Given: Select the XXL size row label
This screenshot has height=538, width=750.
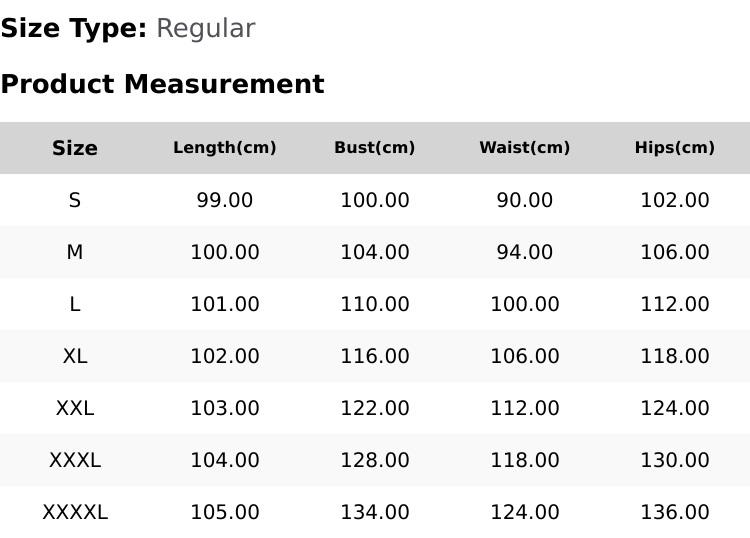Looking at the screenshot, I should [75, 408].
